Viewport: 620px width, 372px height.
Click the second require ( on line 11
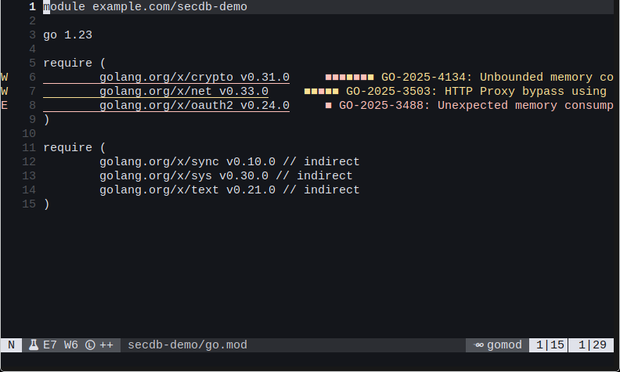click(x=75, y=147)
